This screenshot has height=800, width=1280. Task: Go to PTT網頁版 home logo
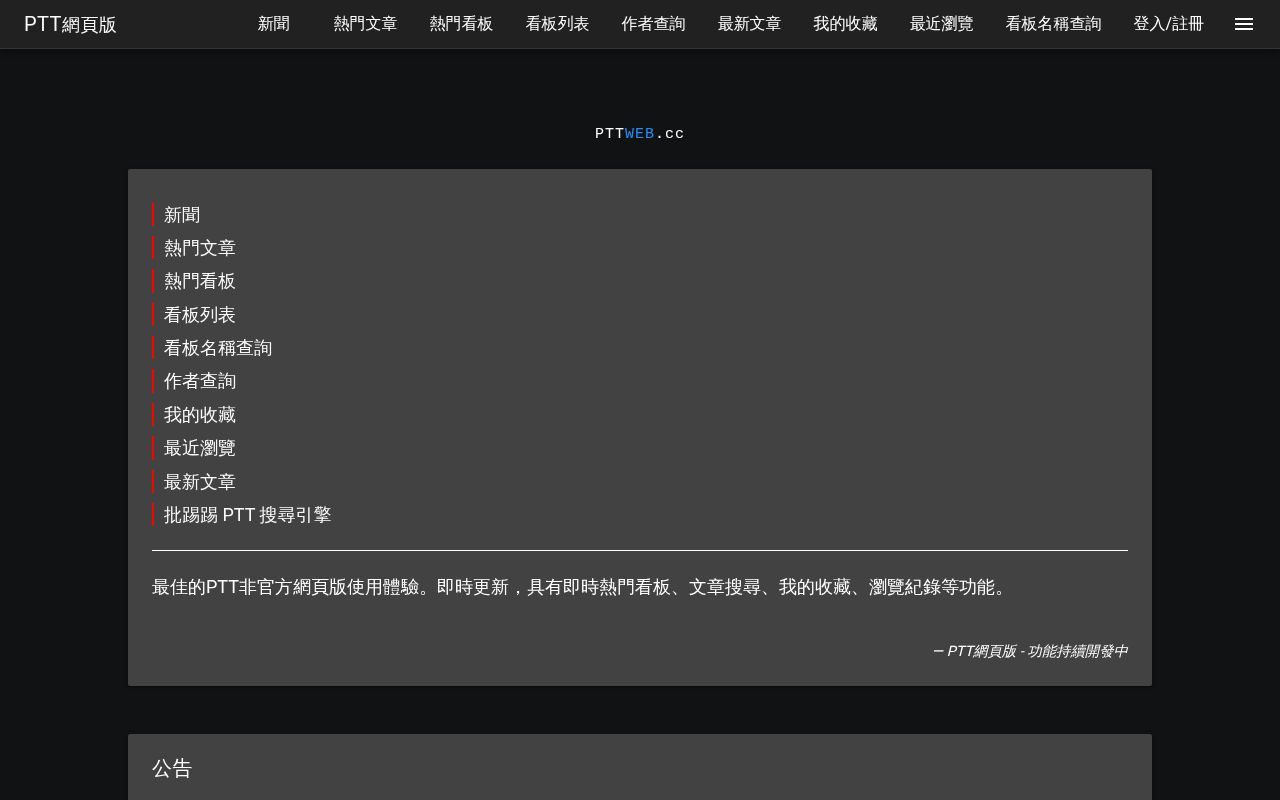(70, 24)
